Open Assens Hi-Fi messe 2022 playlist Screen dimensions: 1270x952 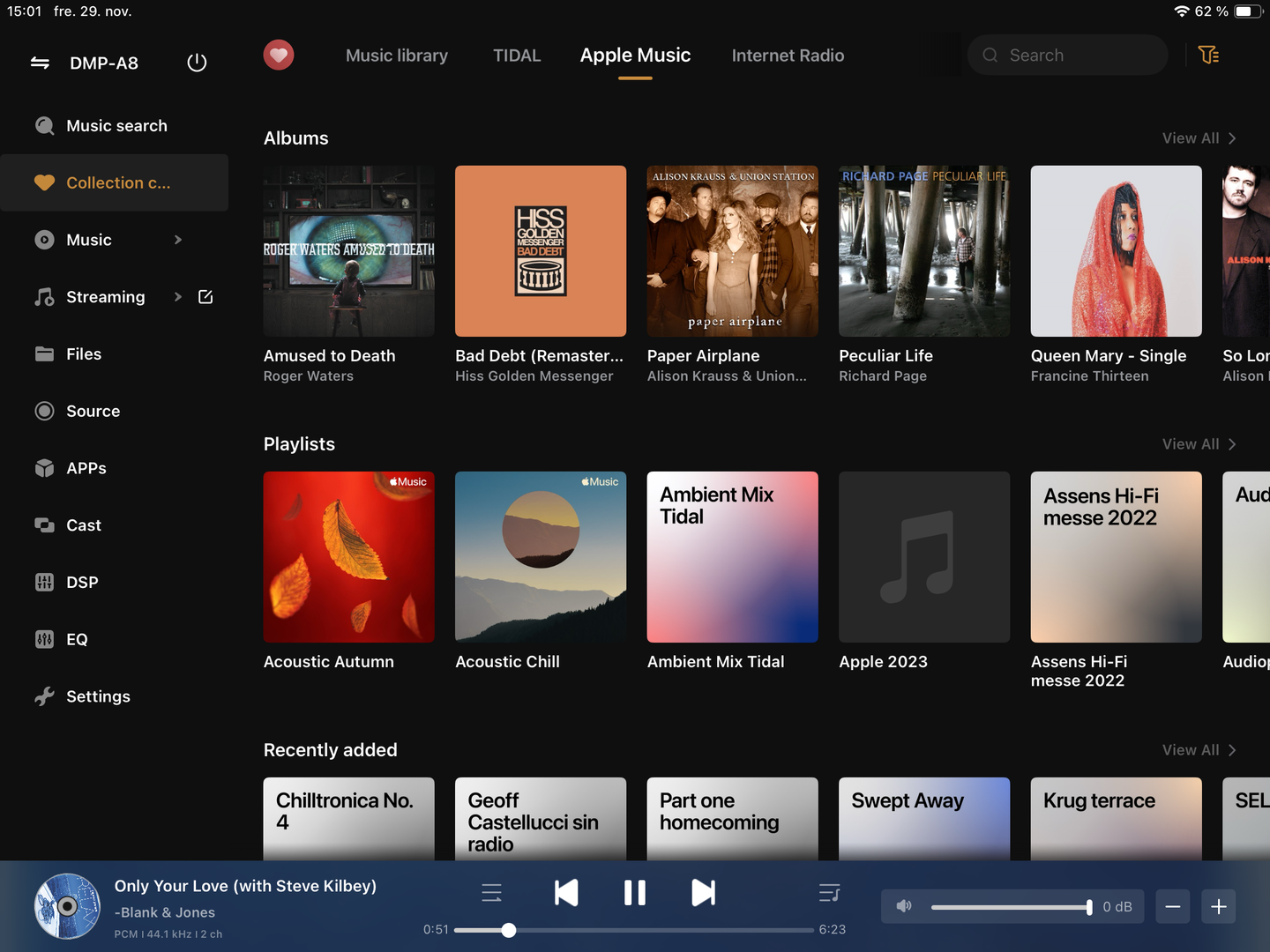tap(1117, 557)
